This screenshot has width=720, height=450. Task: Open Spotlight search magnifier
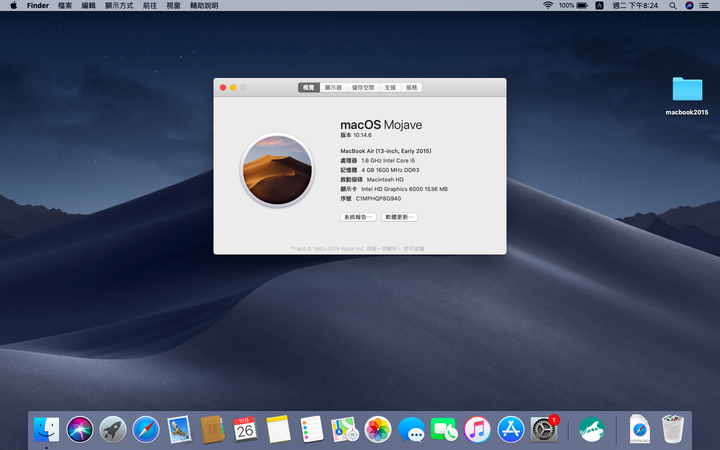[673, 6]
